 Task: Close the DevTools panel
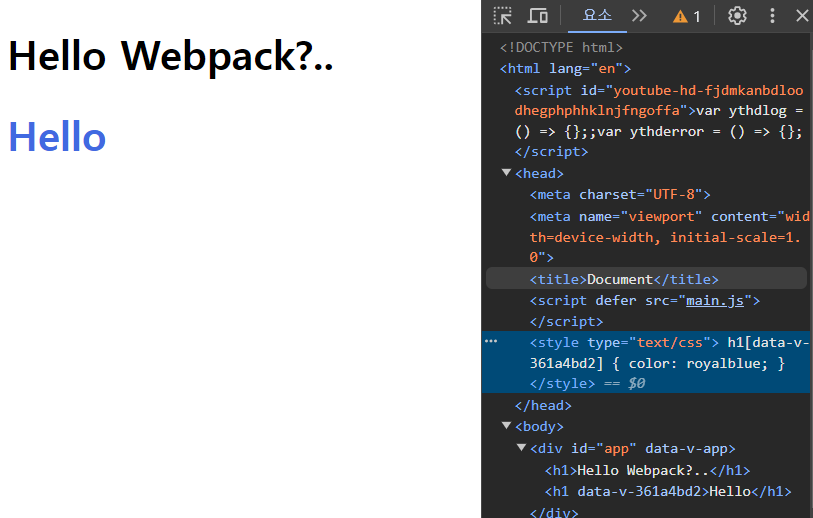802,16
